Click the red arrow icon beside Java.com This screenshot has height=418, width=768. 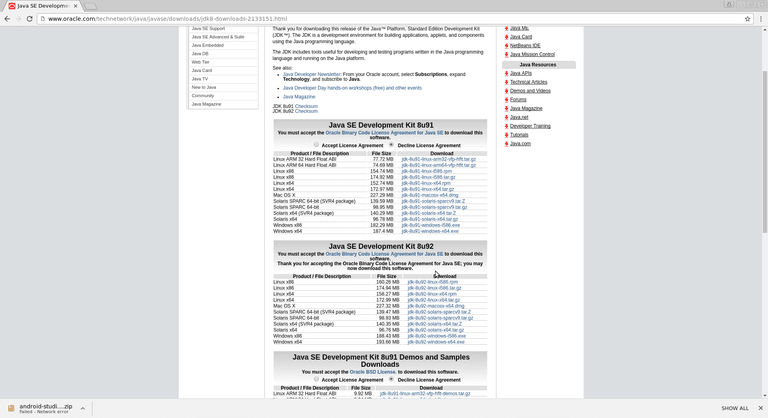point(506,144)
